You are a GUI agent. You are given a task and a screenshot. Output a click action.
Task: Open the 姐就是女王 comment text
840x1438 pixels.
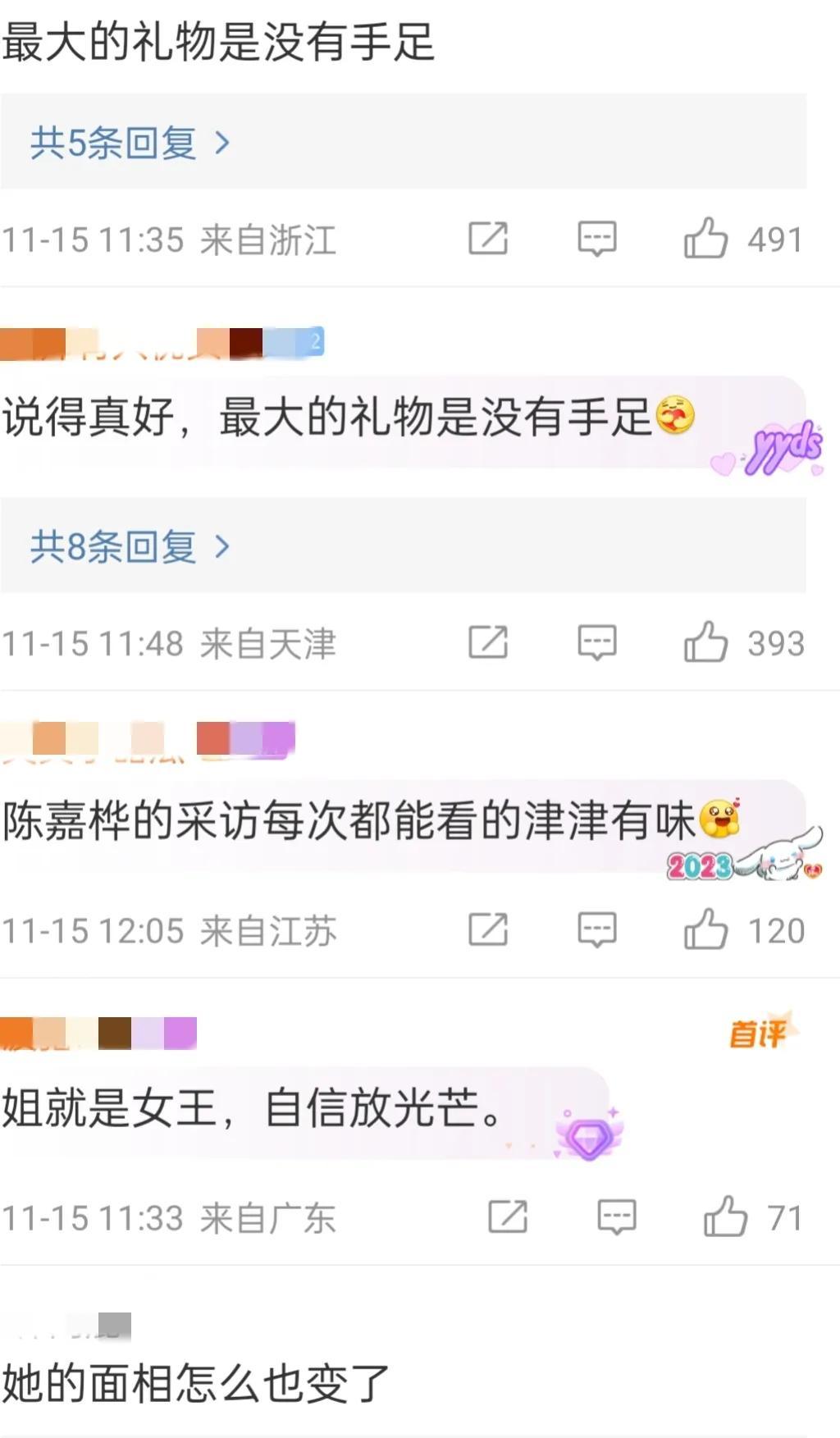(253, 1108)
